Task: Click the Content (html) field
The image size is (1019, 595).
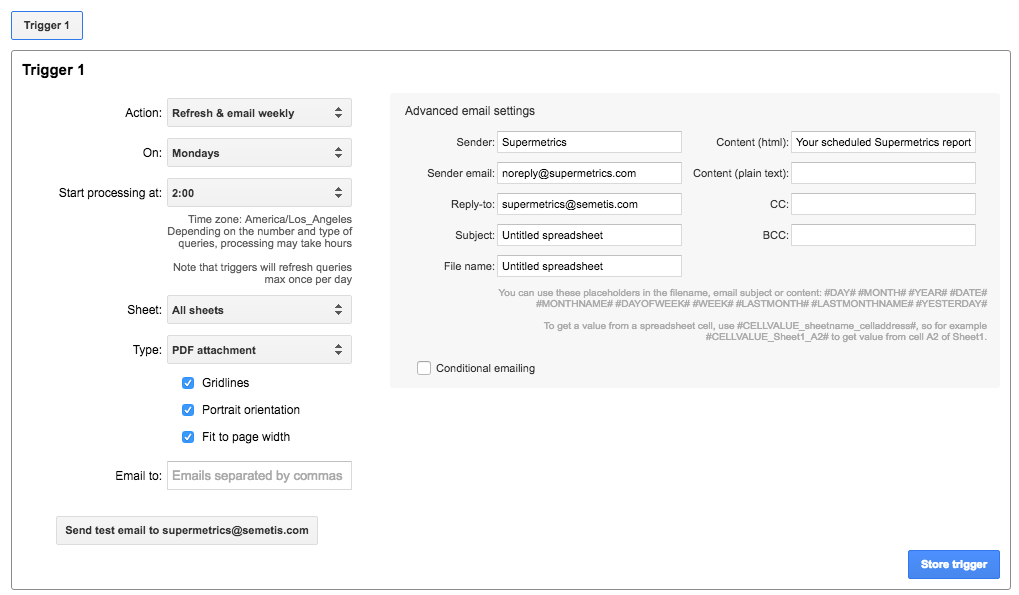Action: click(x=883, y=142)
